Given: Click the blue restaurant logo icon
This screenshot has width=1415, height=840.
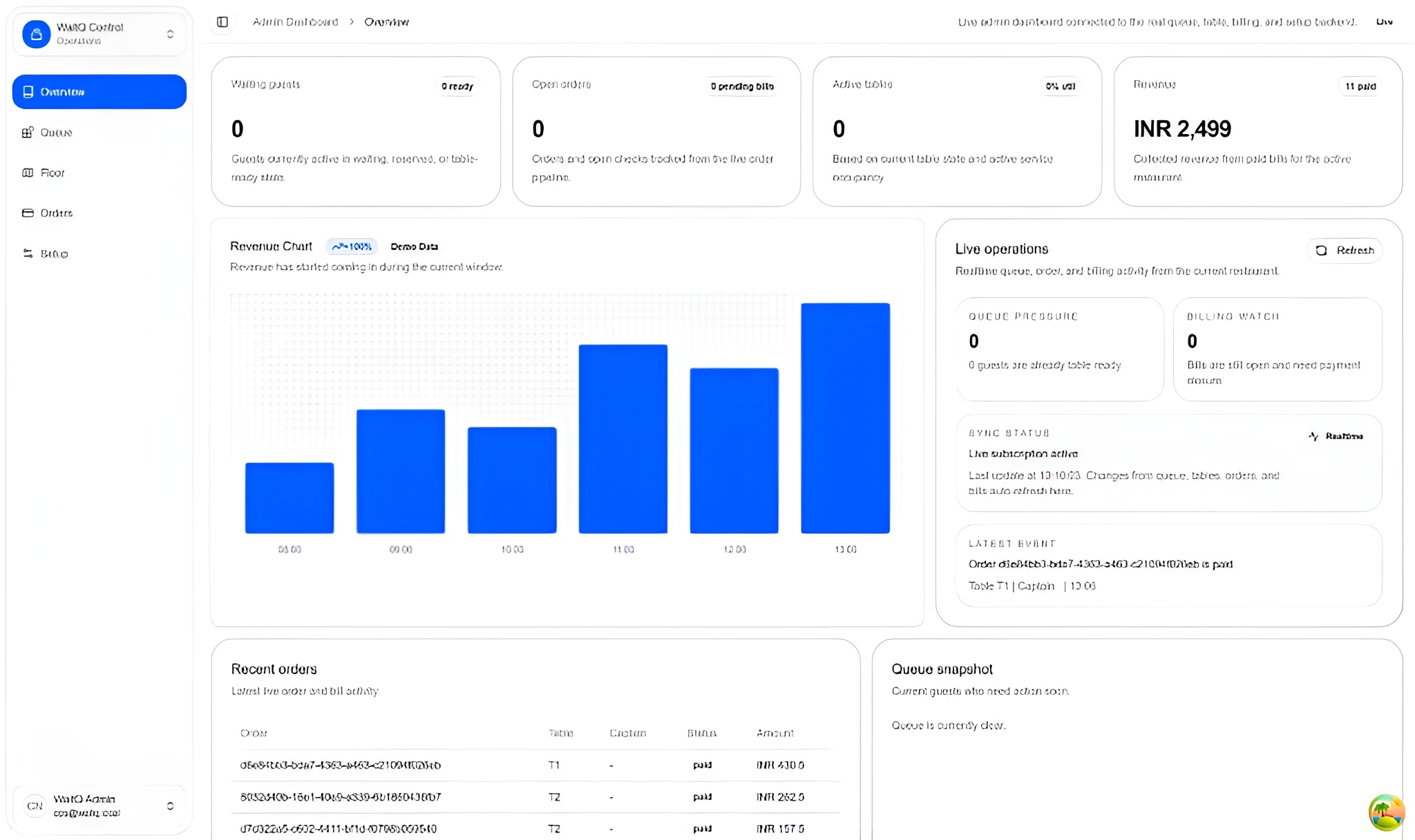Looking at the screenshot, I should coord(37,34).
